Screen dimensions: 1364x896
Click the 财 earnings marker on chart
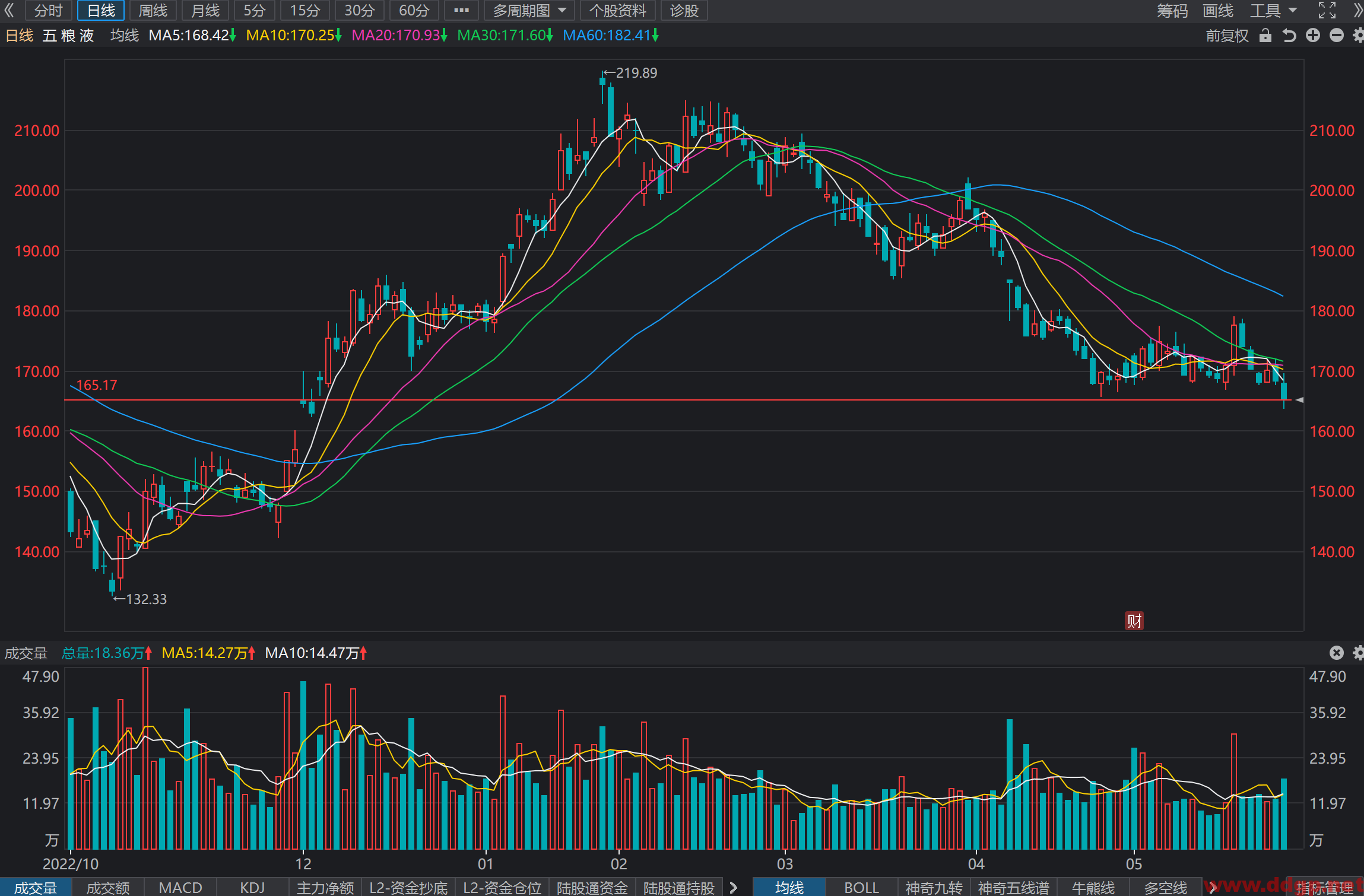(x=1134, y=621)
